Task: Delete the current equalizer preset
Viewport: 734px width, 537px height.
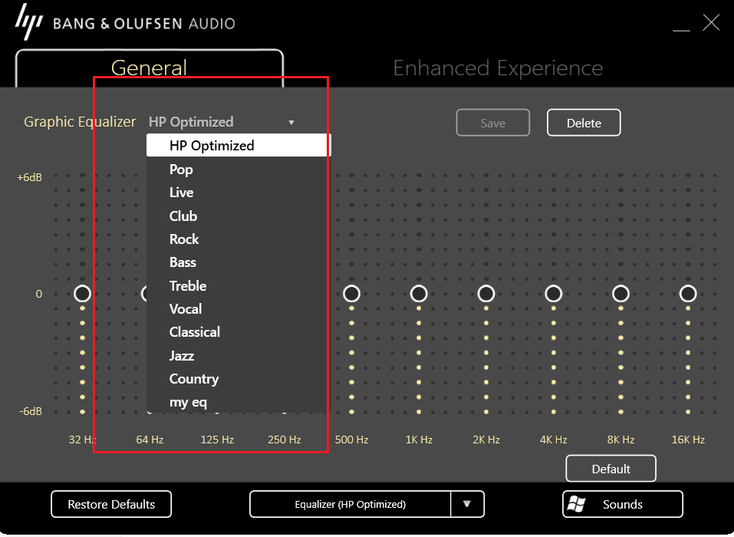Action: 584,123
